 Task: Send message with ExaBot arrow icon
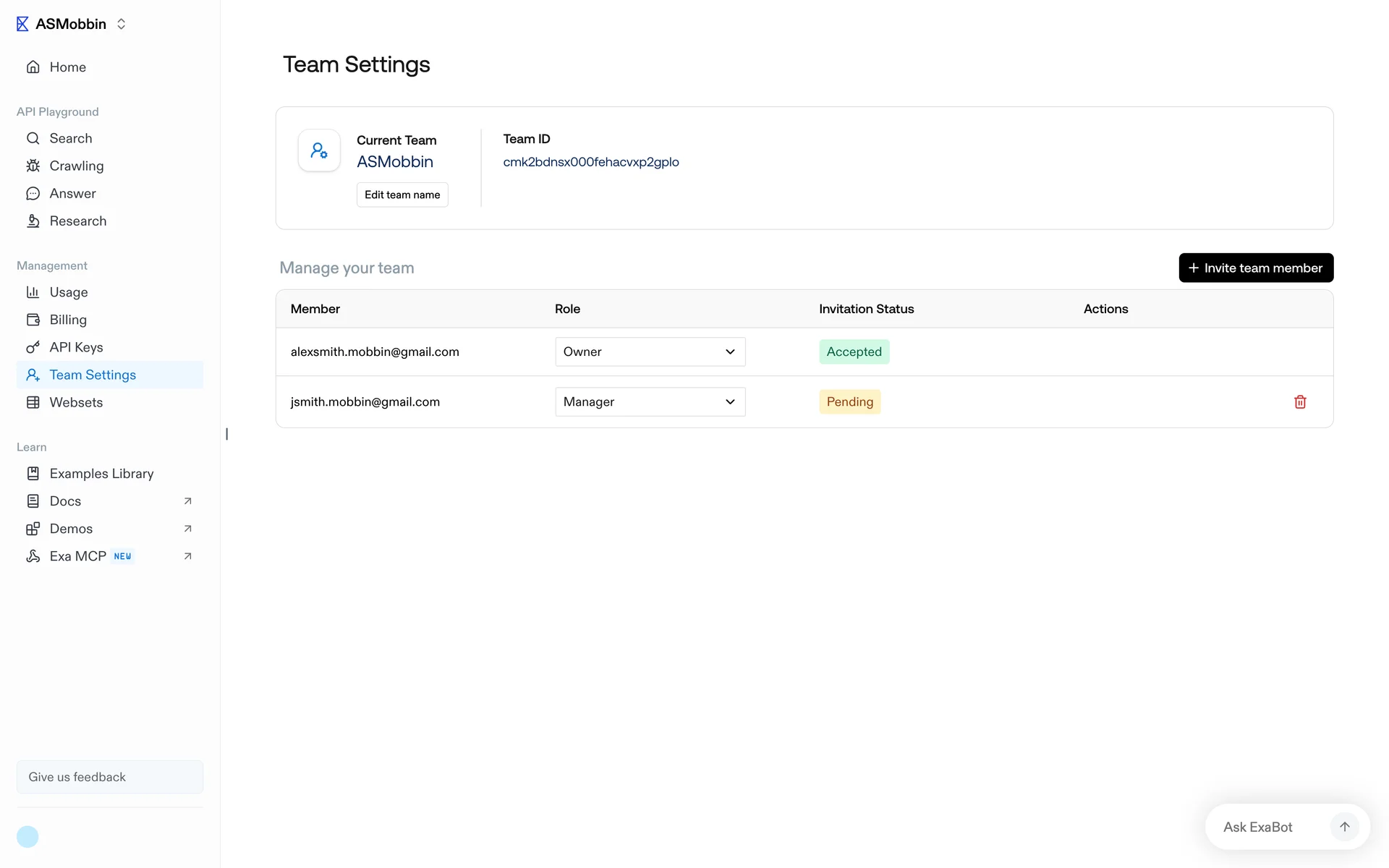coord(1344,826)
